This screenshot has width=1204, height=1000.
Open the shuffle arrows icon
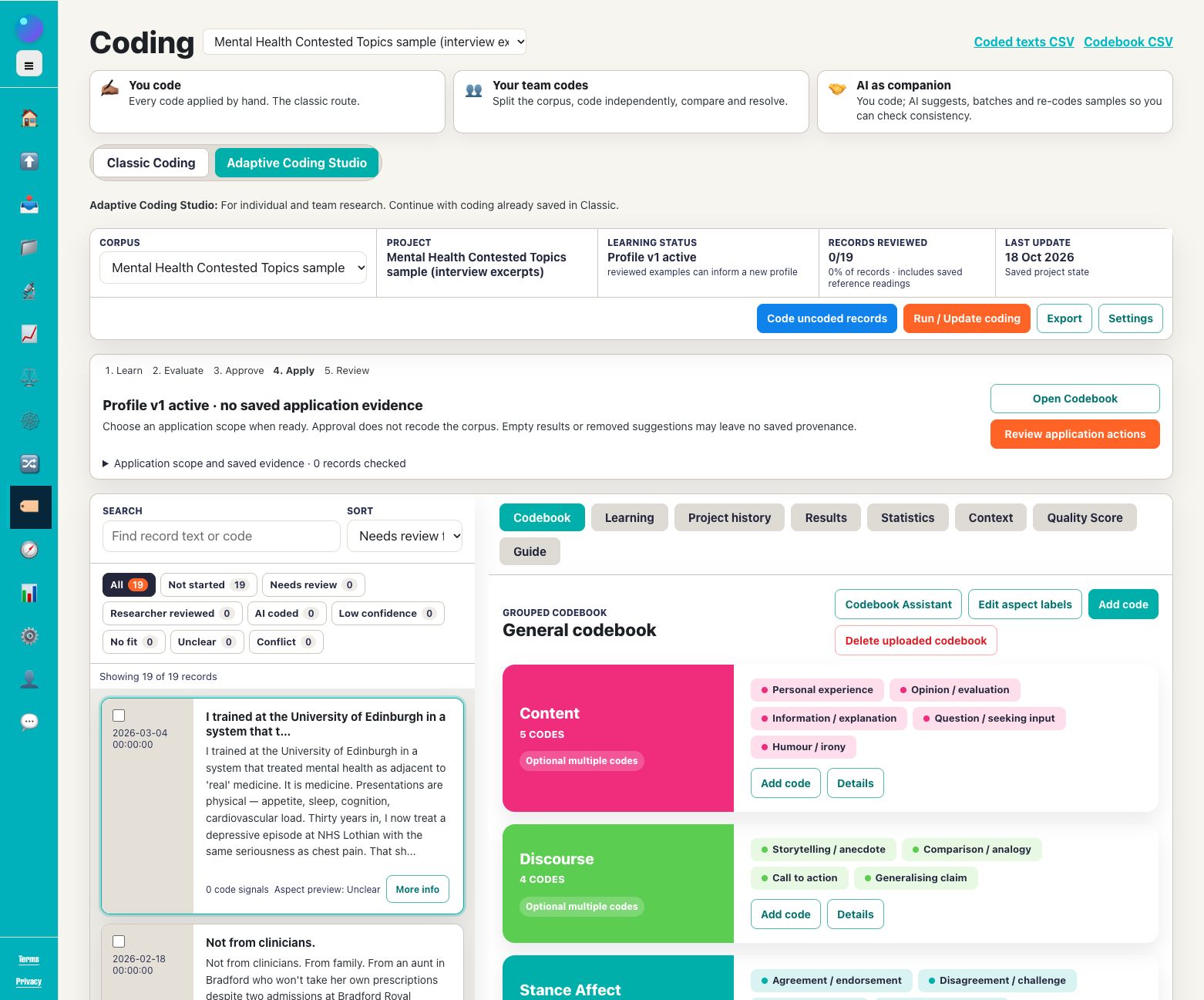[x=29, y=463]
